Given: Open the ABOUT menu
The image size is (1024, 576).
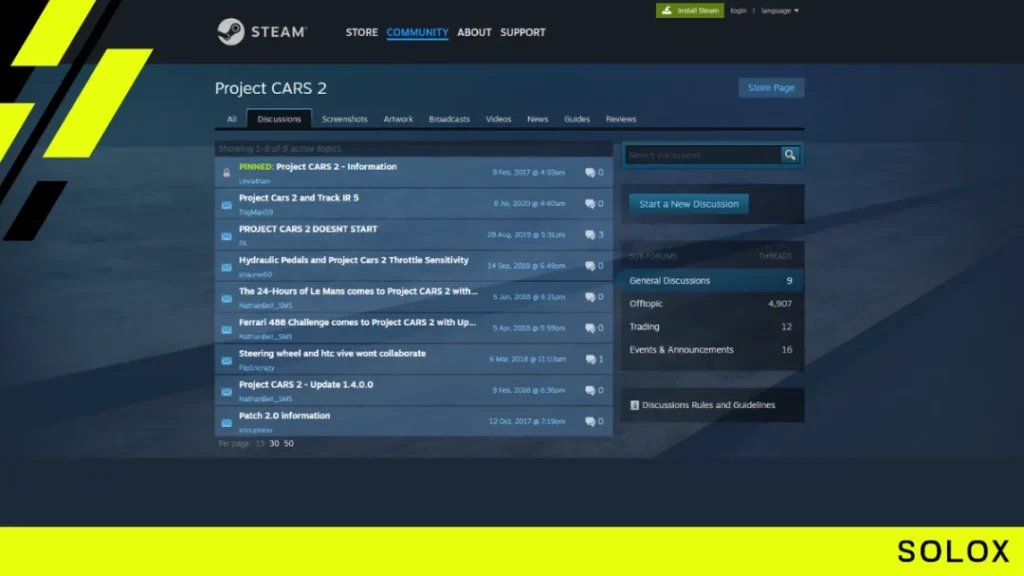Looking at the screenshot, I should coord(474,32).
